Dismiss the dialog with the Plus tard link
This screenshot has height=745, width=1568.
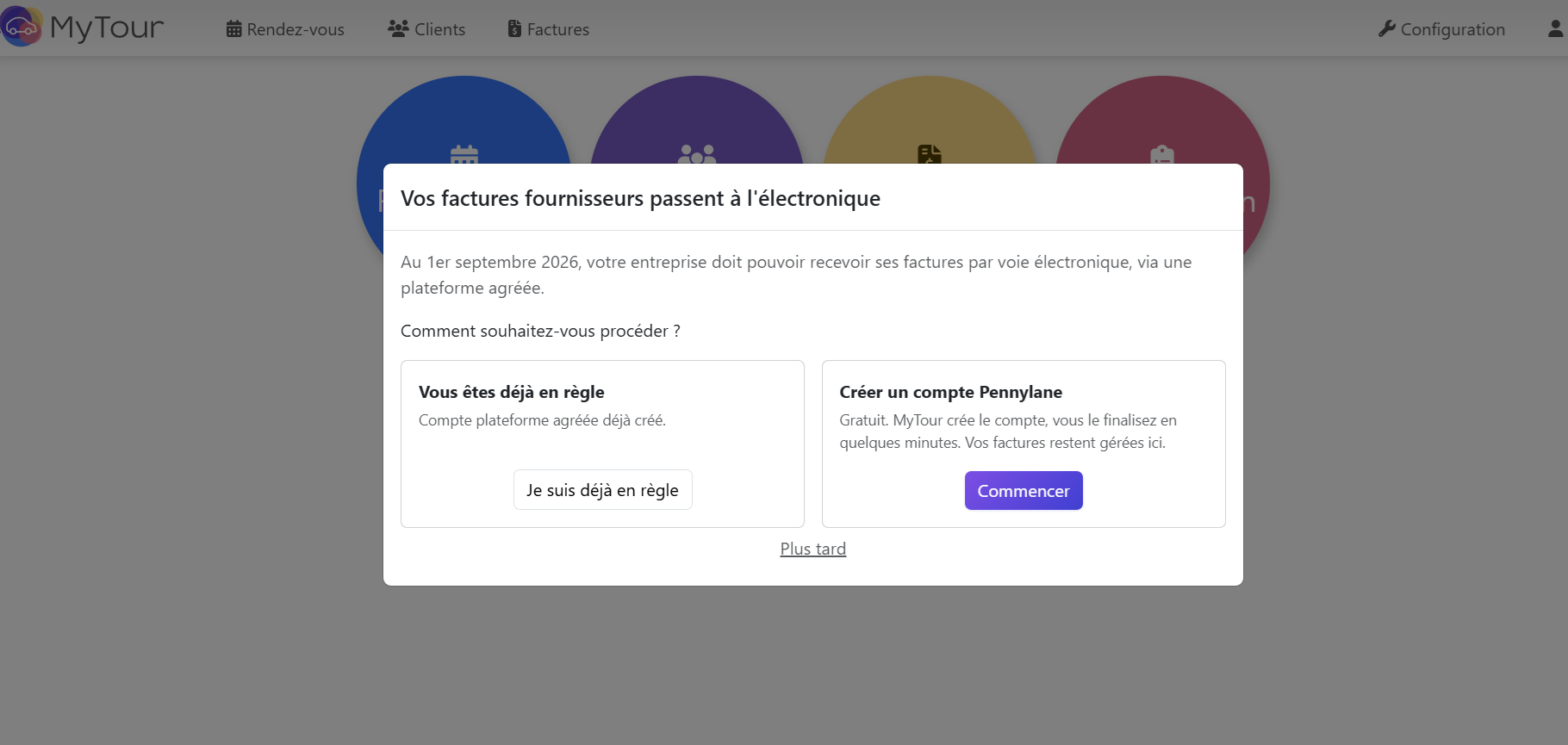coord(813,549)
